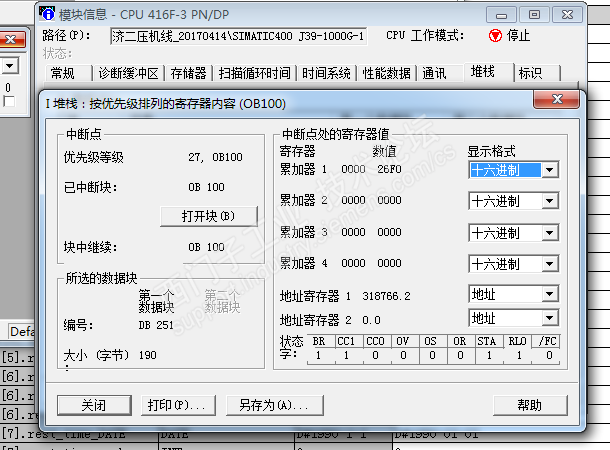Click the red stop status icon
The image size is (610, 450).
495,36
